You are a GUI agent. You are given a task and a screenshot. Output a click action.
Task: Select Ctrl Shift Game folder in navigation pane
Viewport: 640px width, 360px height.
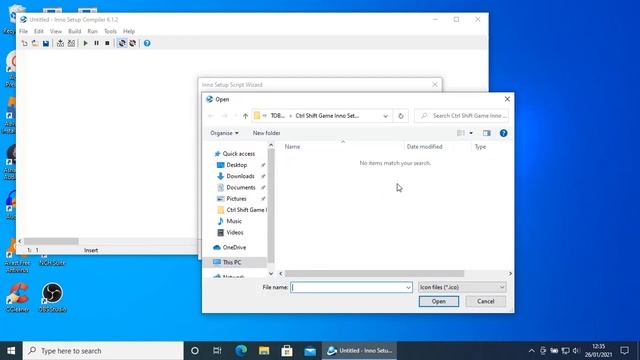click(246, 210)
